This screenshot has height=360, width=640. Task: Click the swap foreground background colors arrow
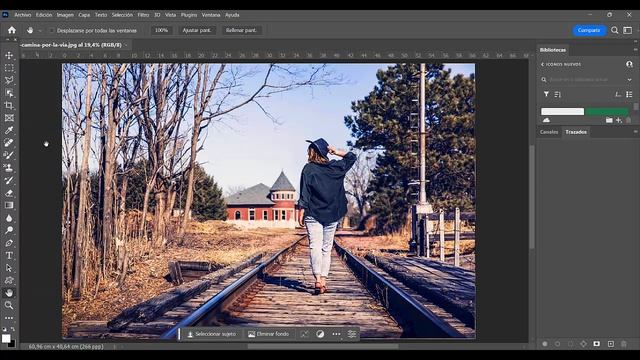tap(13, 329)
